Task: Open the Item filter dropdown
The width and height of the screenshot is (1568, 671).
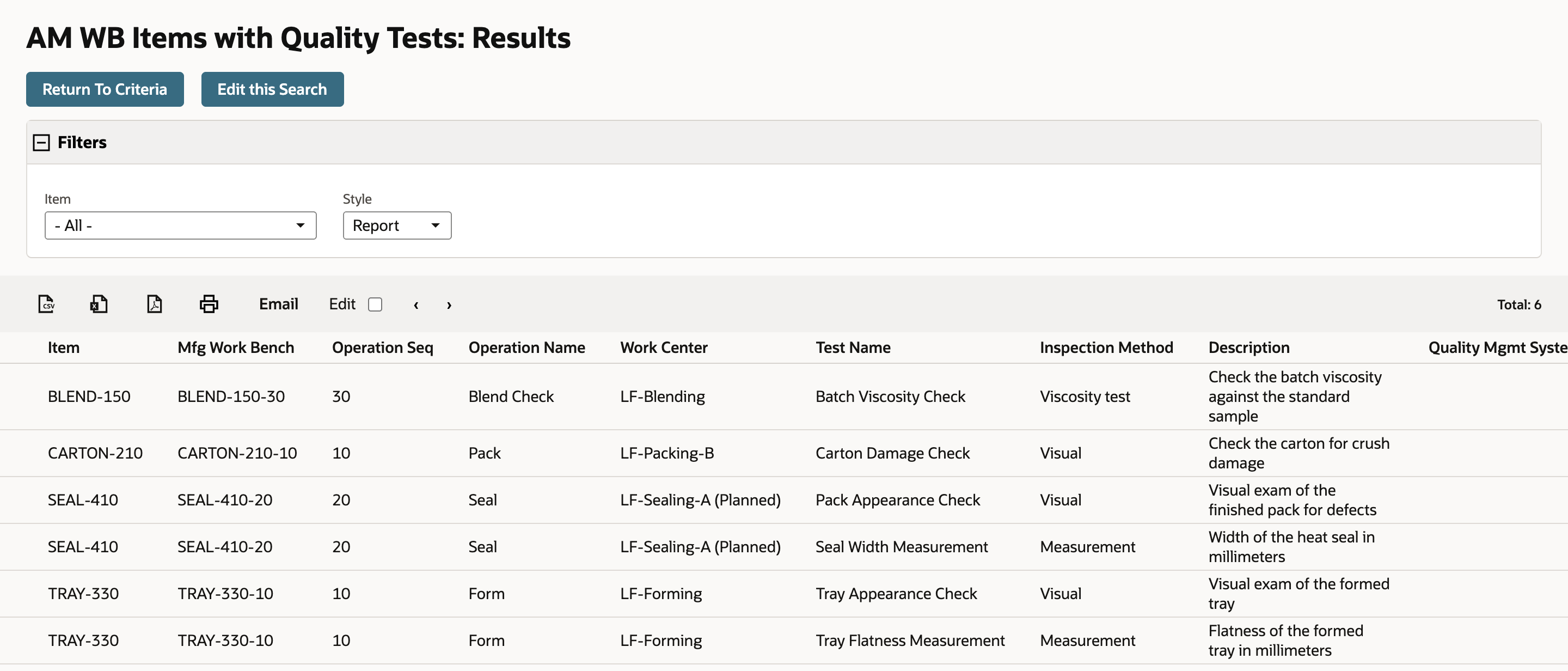Action: click(x=180, y=225)
